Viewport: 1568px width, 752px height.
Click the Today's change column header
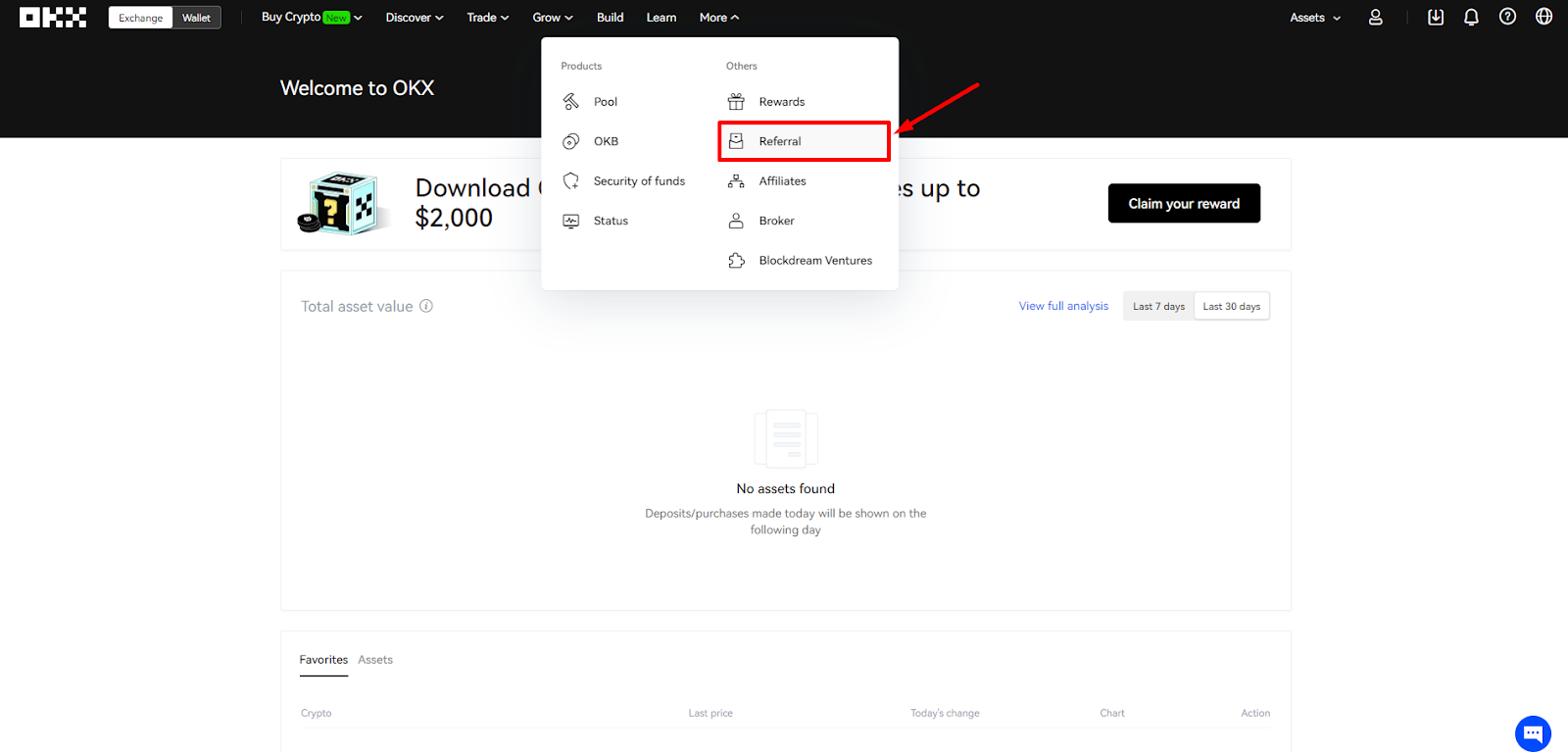point(945,713)
